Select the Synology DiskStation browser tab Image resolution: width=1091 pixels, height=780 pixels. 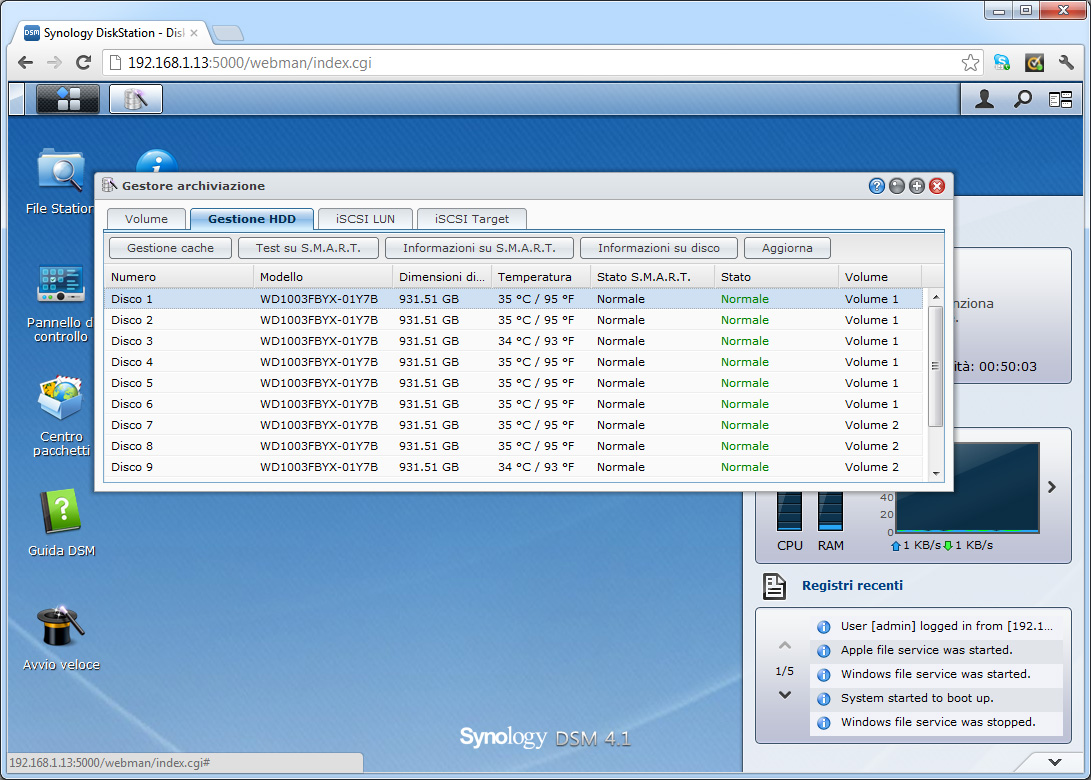pyautogui.click(x=111, y=33)
